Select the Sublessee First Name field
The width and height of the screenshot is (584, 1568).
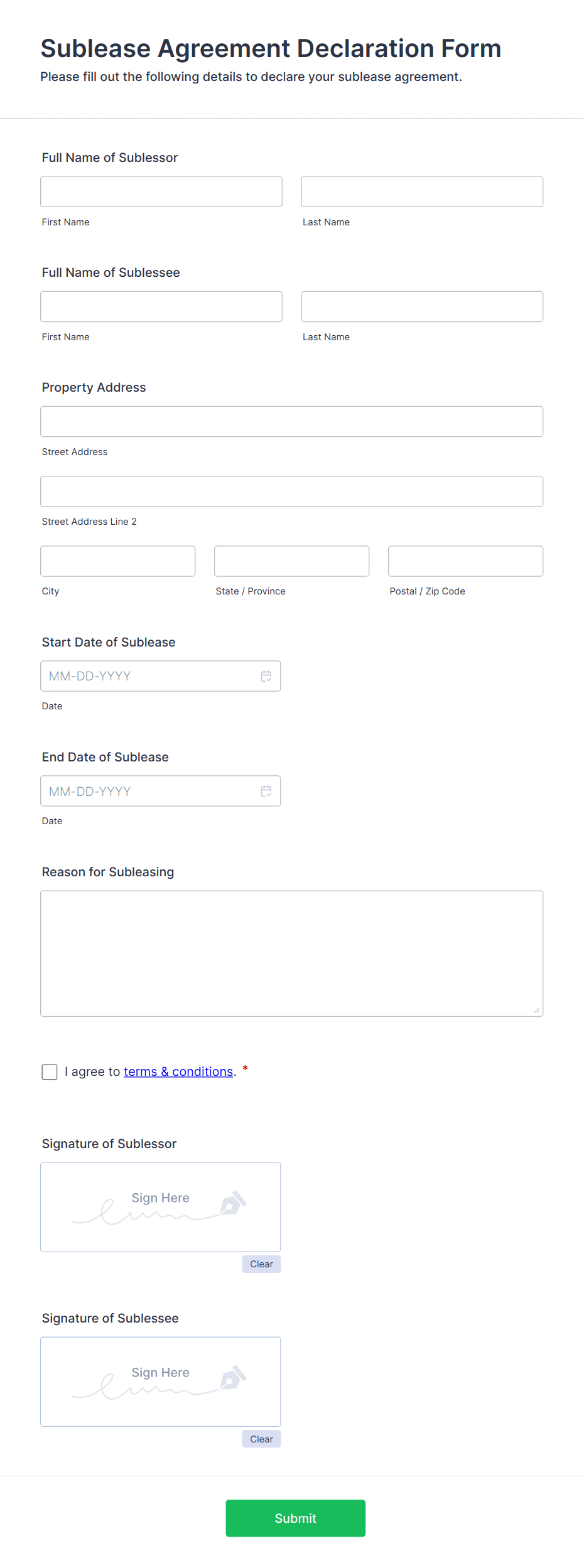[161, 306]
